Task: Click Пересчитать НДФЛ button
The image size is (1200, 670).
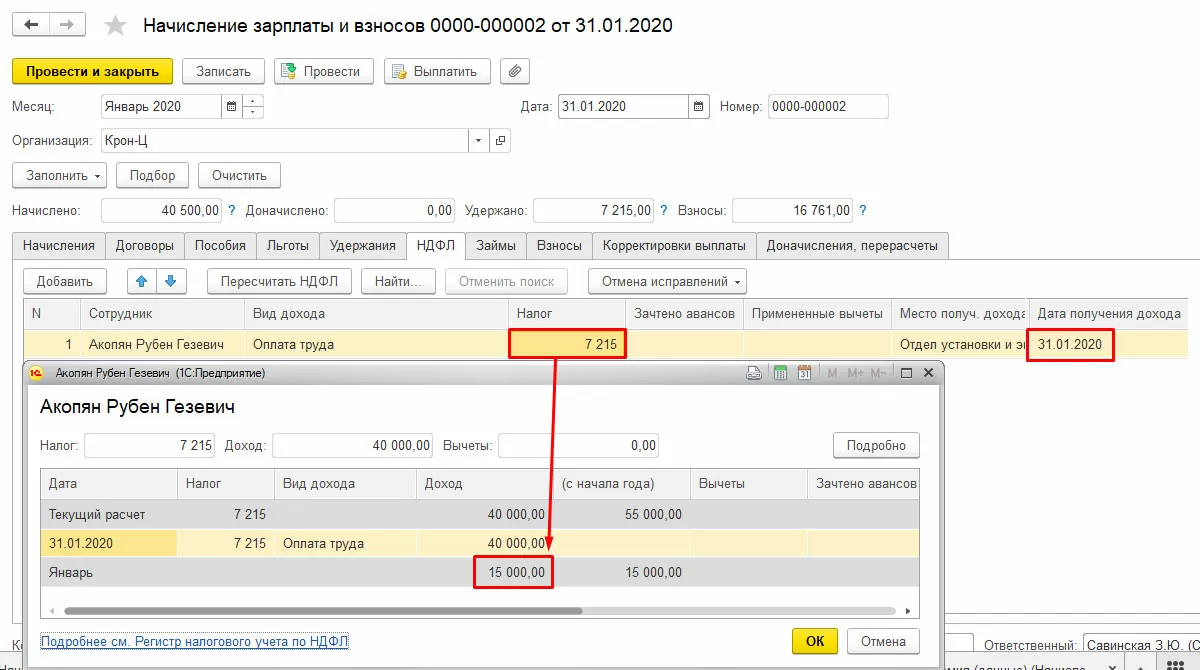Action: tap(280, 281)
